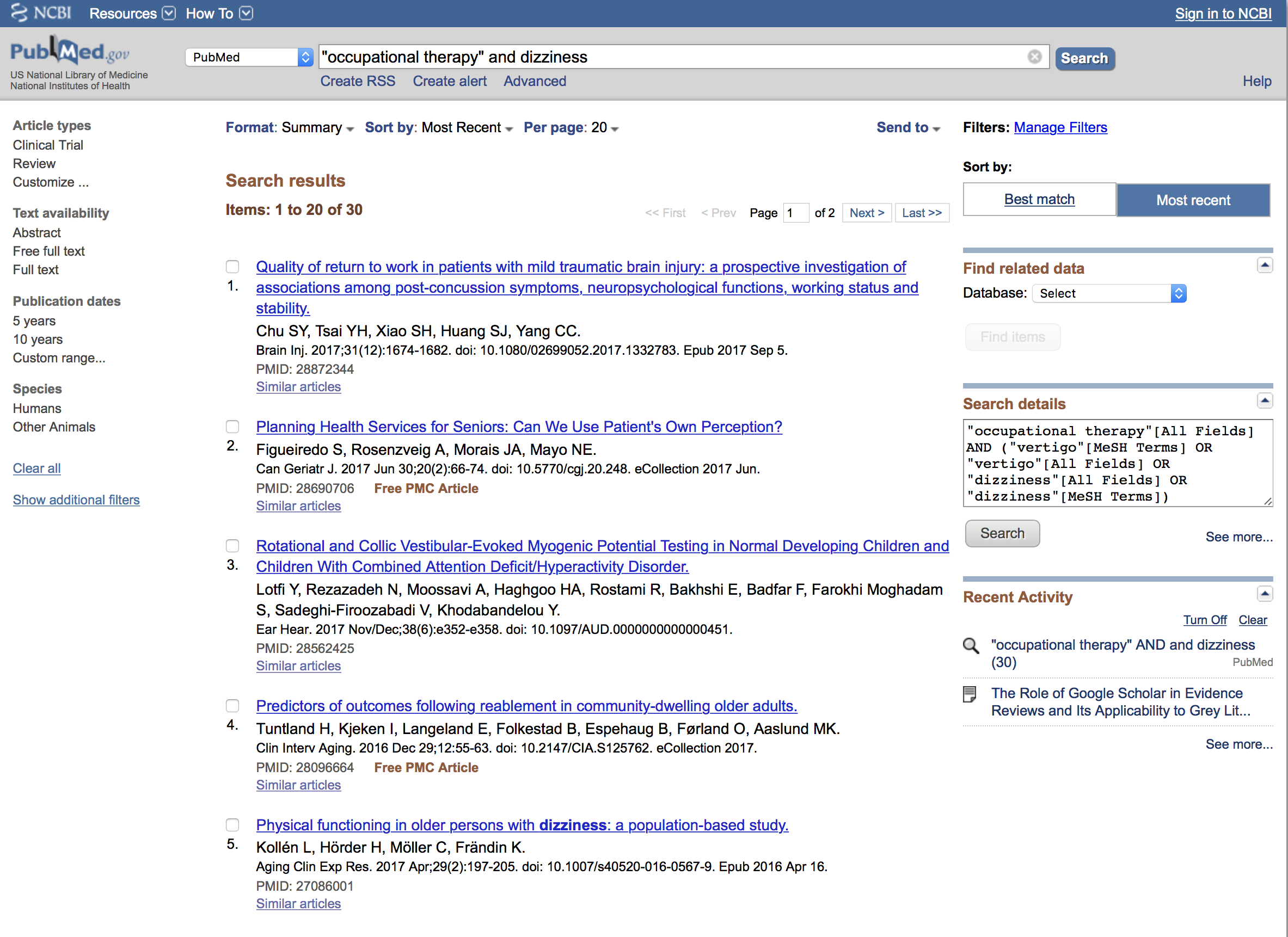The image size is (1288, 937).
Task: Open the PubMed database selector
Action: coord(249,57)
